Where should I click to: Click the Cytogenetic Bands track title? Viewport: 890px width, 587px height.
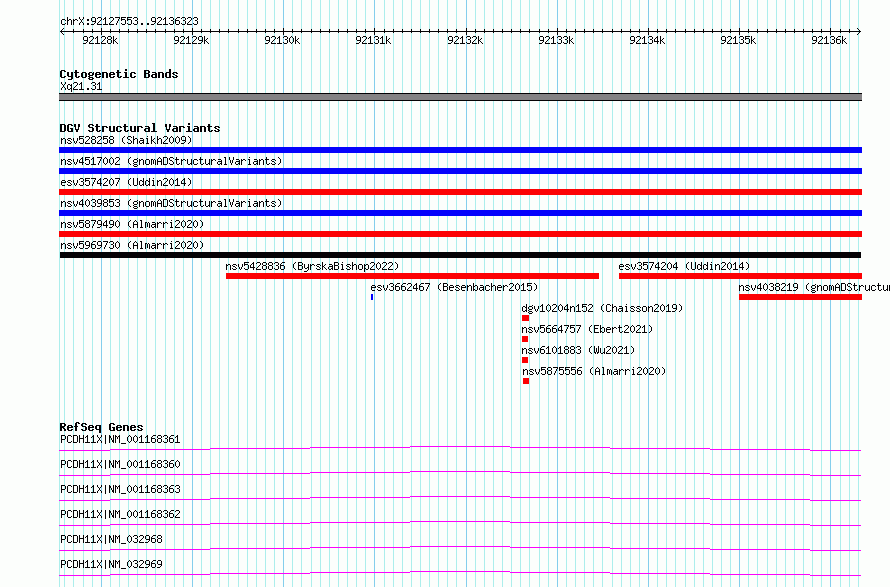pyautogui.click(x=119, y=74)
